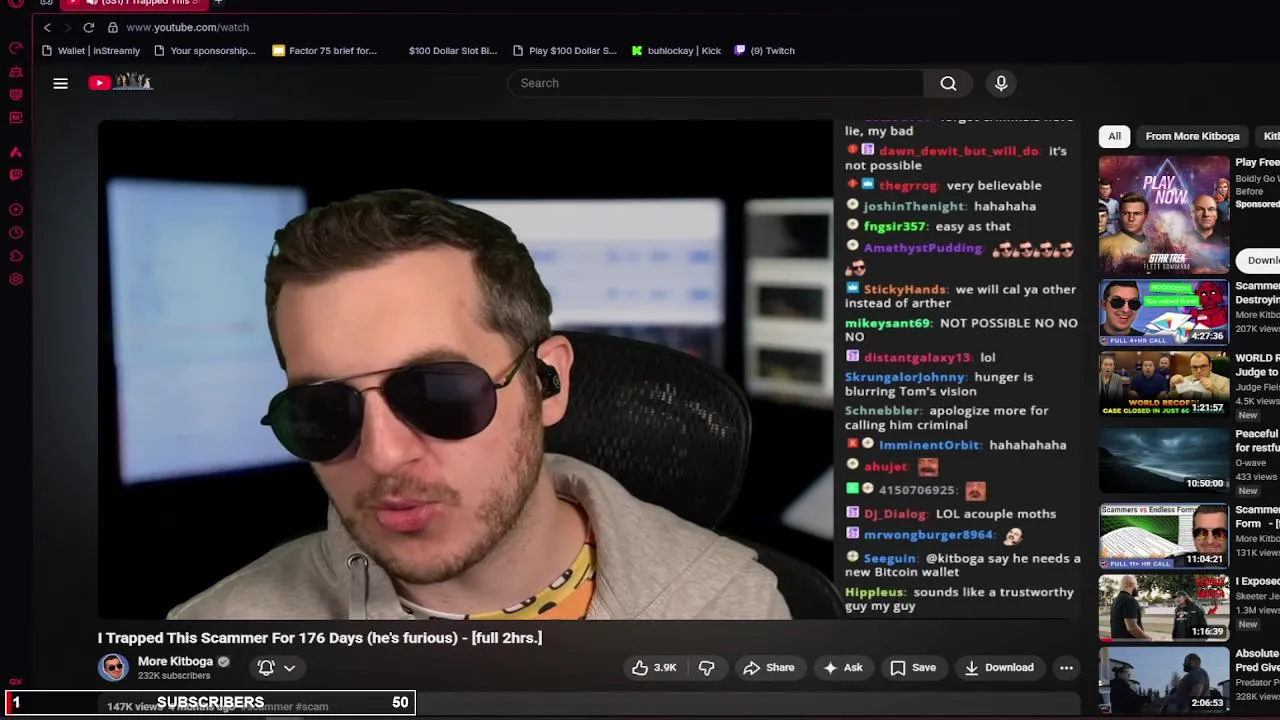This screenshot has height=720, width=1280.
Task: Expand the notification options chevron
Action: 289,668
